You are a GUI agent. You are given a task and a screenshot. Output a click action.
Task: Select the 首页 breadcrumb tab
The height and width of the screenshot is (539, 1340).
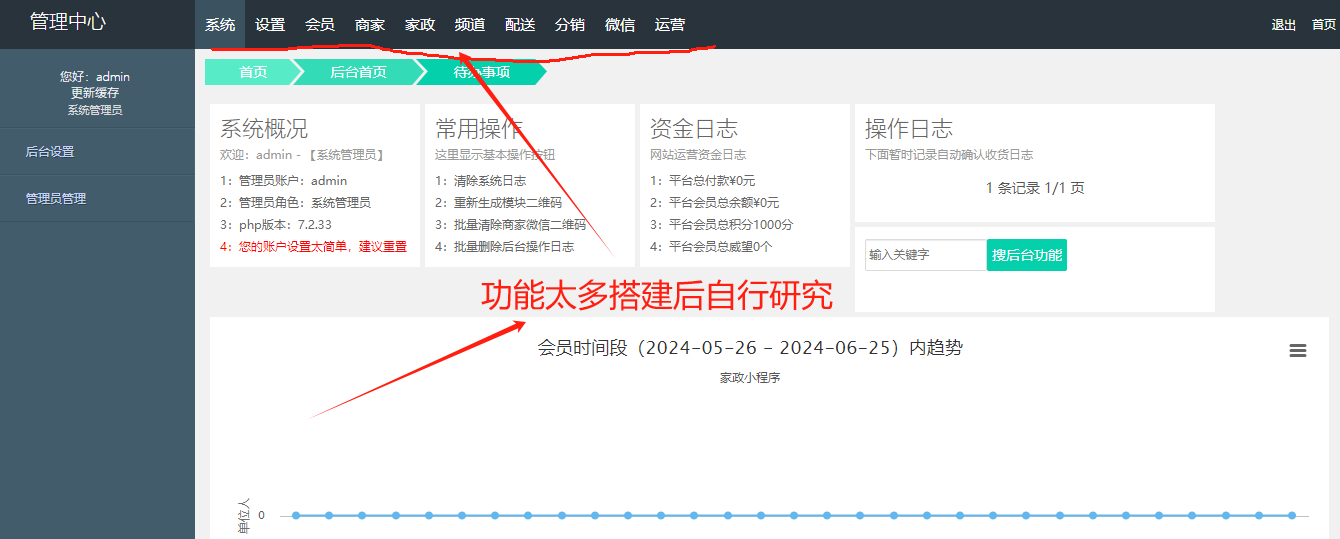pyautogui.click(x=252, y=72)
